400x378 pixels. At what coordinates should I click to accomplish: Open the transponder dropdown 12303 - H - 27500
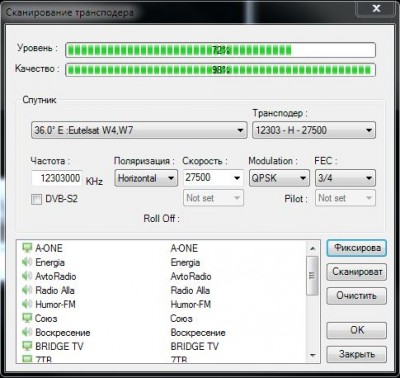pyautogui.click(x=314, y=130)
